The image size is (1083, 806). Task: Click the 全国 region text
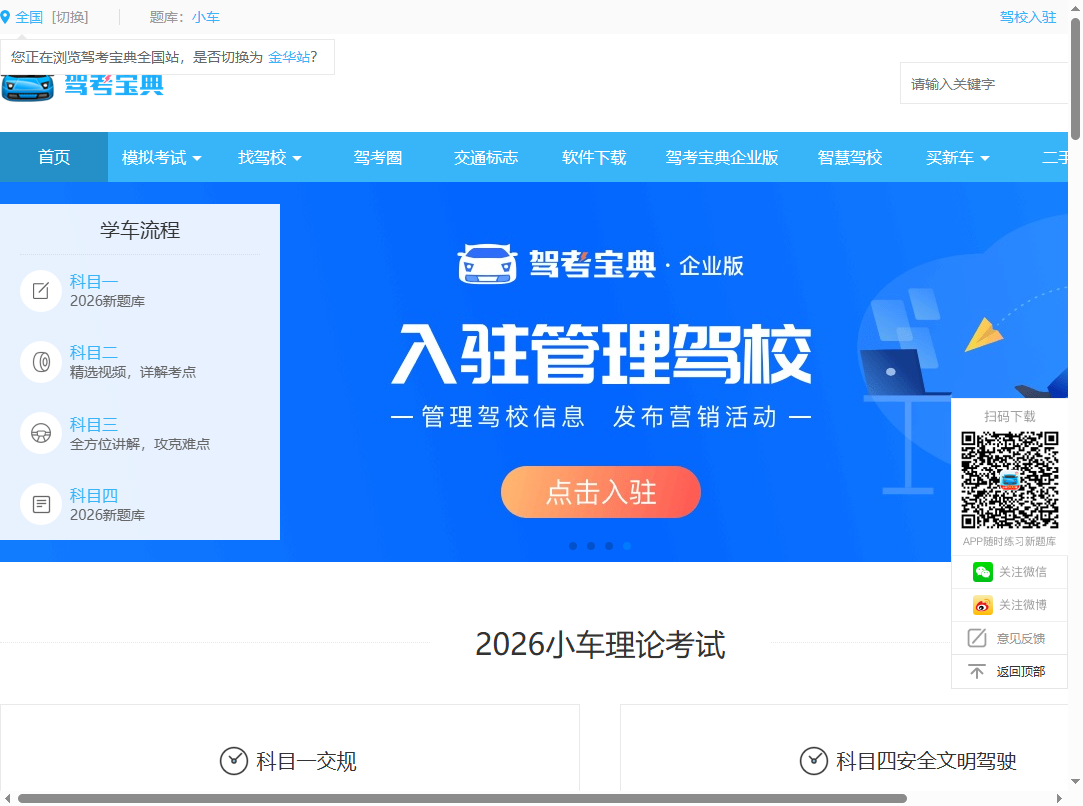tap(29, 17)
